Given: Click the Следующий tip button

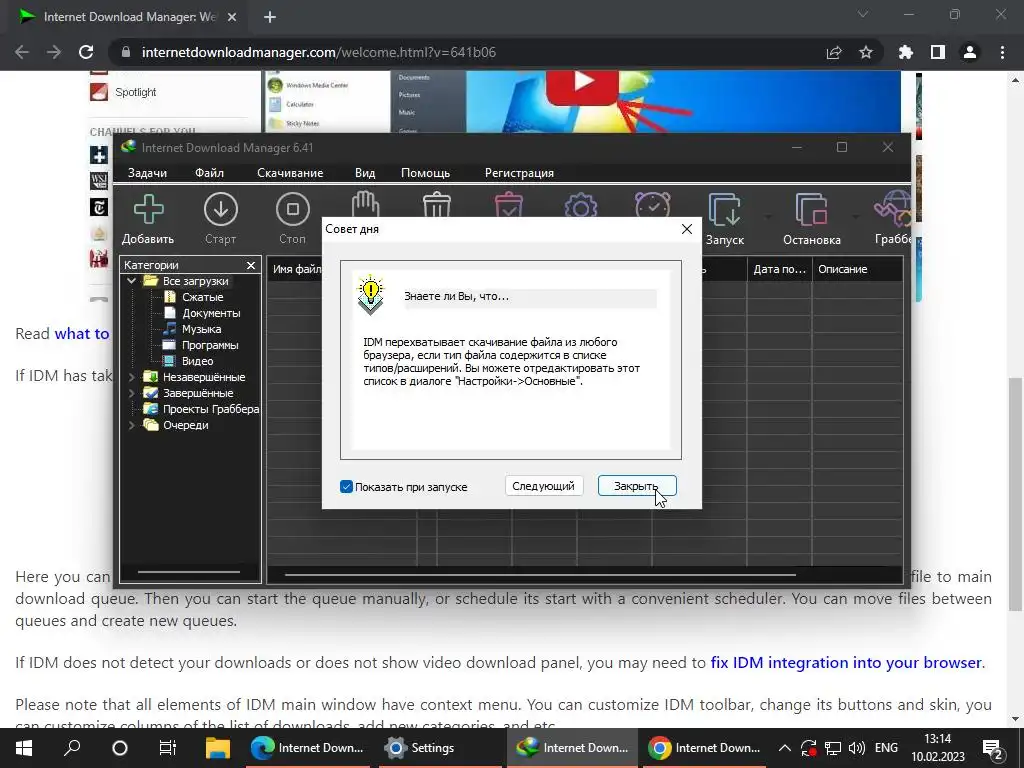Looking at the screenshot, I should click(x=543, y=486).
